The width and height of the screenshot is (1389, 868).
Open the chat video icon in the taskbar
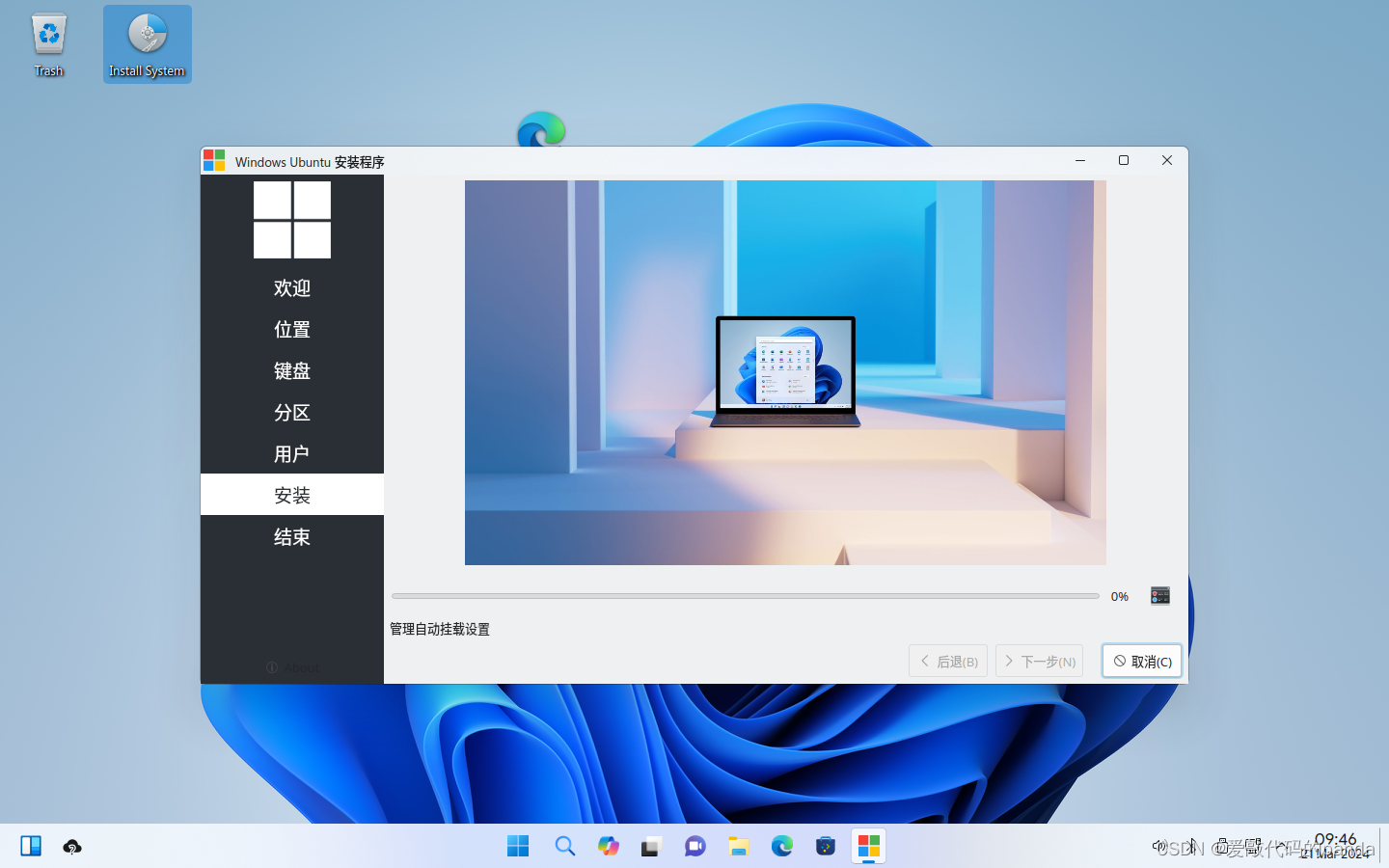coord(694,846)
